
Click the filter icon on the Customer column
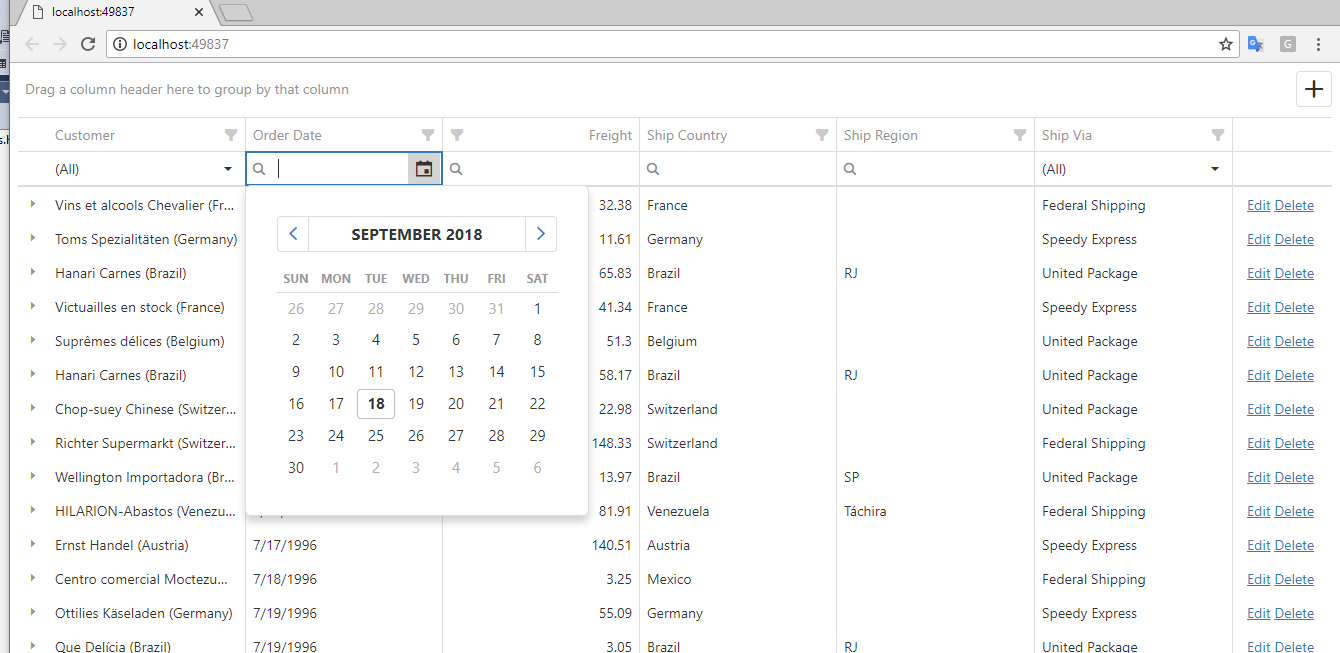(230, 134)
